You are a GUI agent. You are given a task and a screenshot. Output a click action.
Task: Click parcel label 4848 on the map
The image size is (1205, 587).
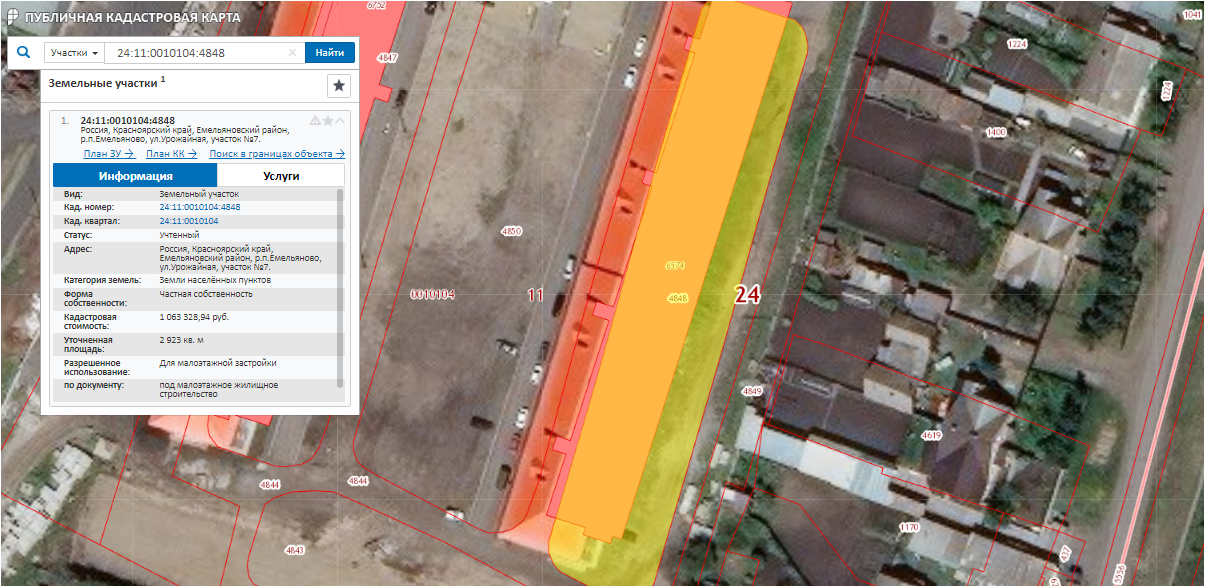pos(677,298)
